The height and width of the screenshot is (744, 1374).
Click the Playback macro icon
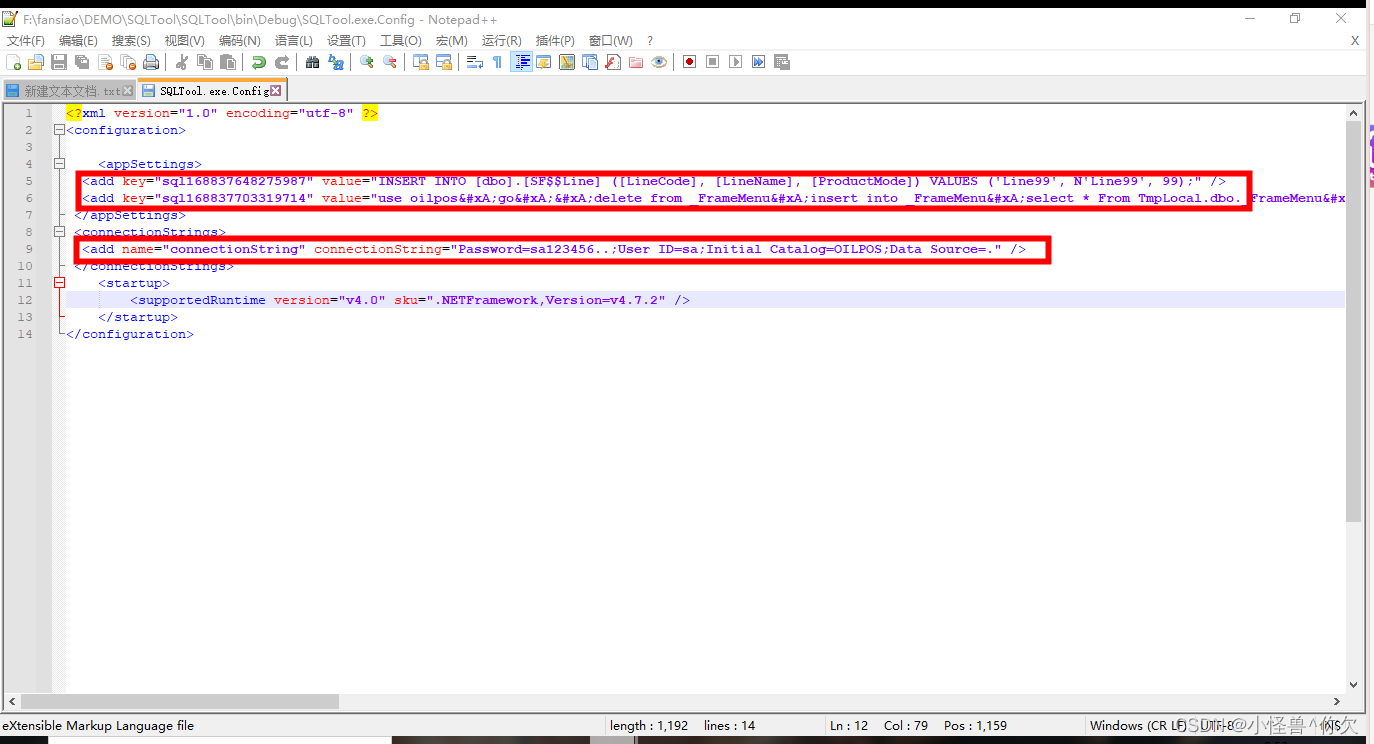[734, 61]
